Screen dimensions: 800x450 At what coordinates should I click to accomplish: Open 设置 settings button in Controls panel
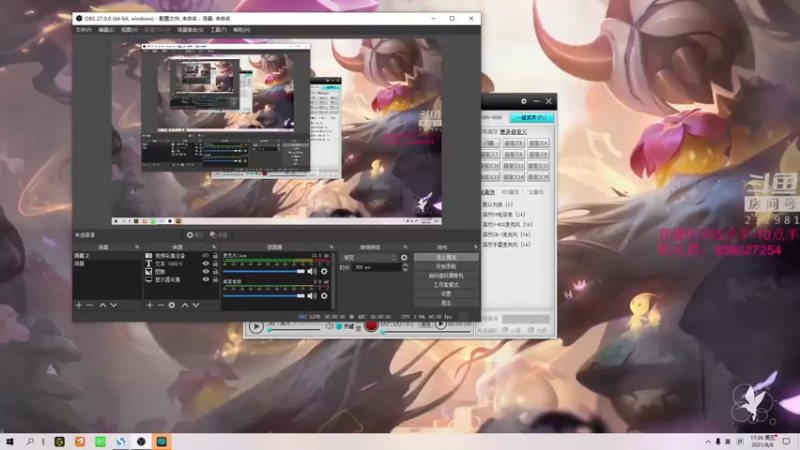(446, 294)
